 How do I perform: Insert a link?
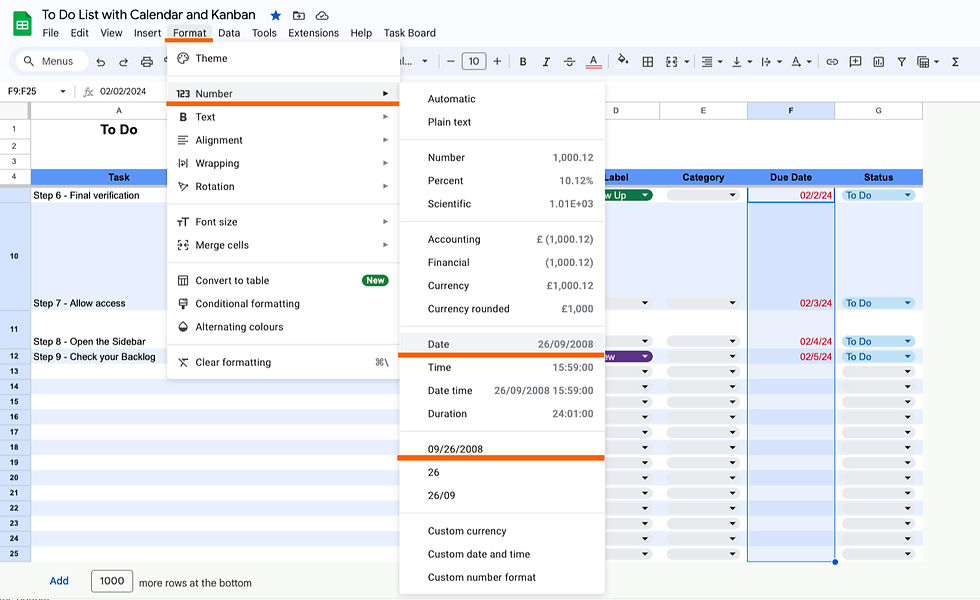pyautogui.click(x=831, y=61)
